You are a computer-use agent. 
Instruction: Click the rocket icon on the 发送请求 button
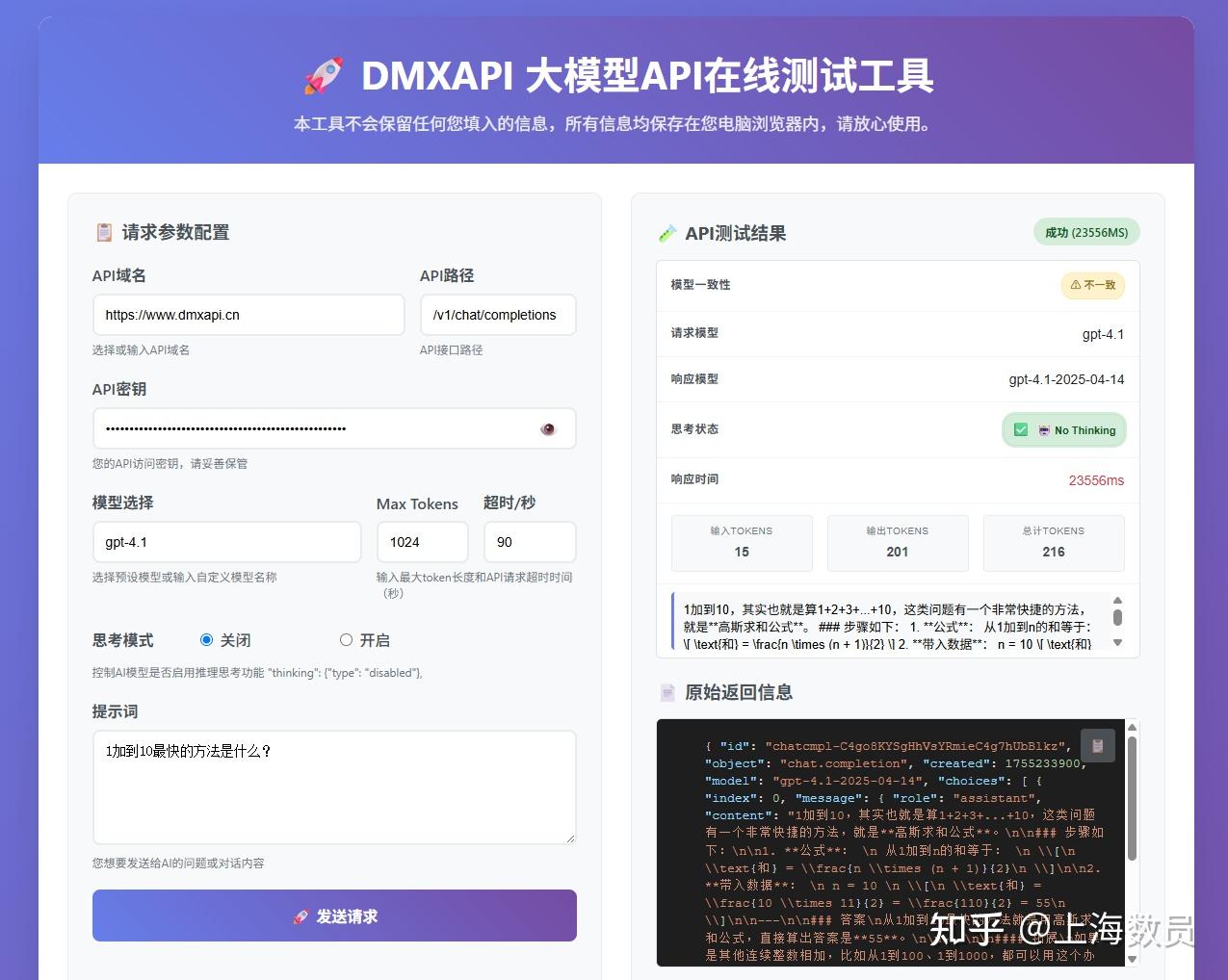pyautogui.click(x=302, y=916)
